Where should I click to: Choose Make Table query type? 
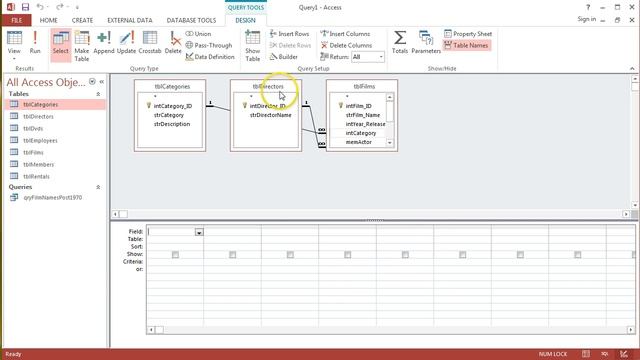point(82,46)
